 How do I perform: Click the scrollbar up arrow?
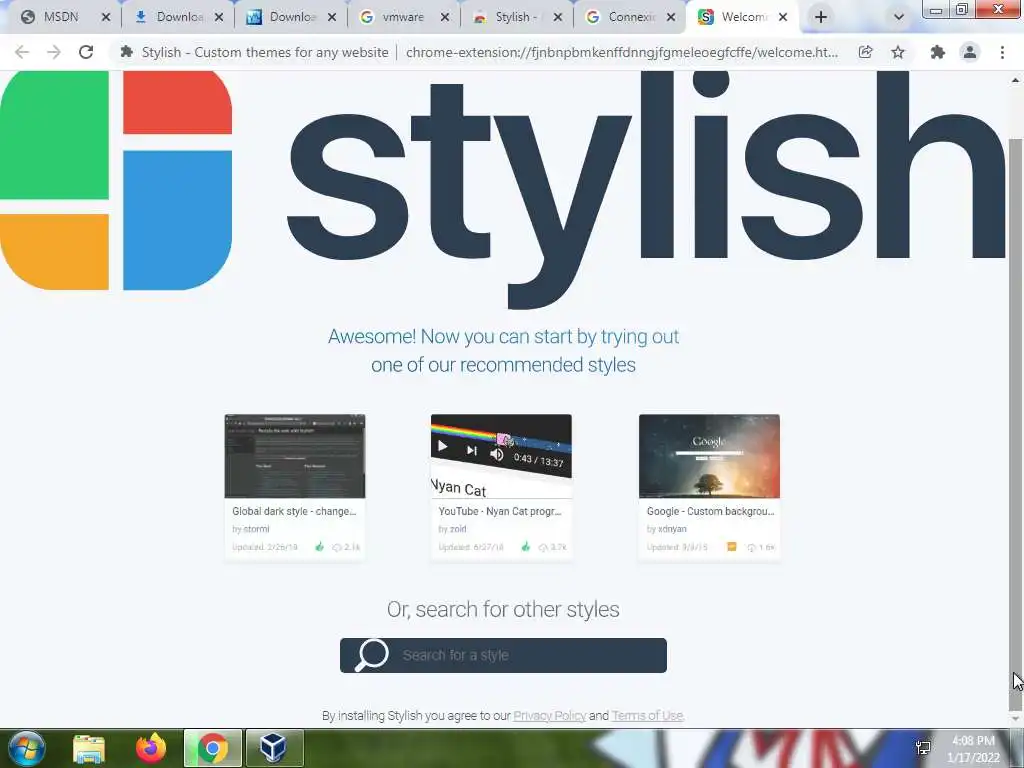coord(1016,80)
